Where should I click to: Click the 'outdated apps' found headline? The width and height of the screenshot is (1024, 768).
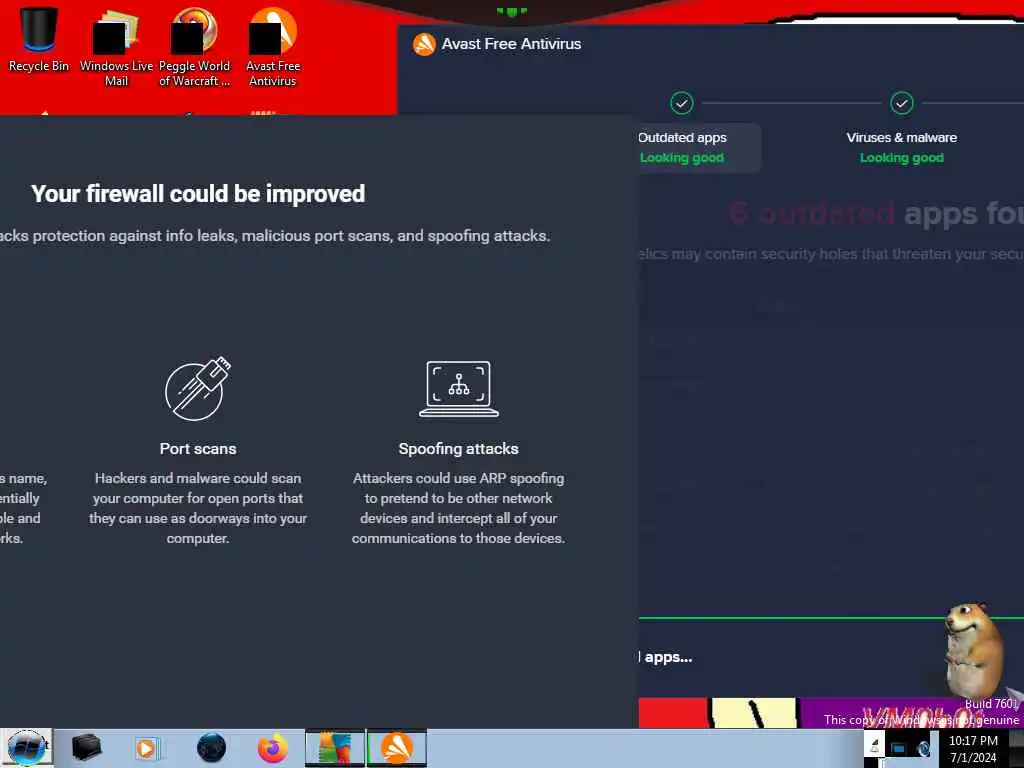click(x=877, y=213)
